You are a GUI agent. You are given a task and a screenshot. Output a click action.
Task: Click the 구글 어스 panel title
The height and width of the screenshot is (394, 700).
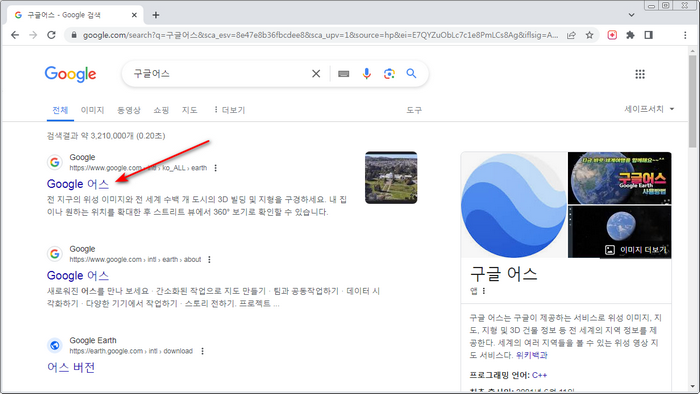504,274
